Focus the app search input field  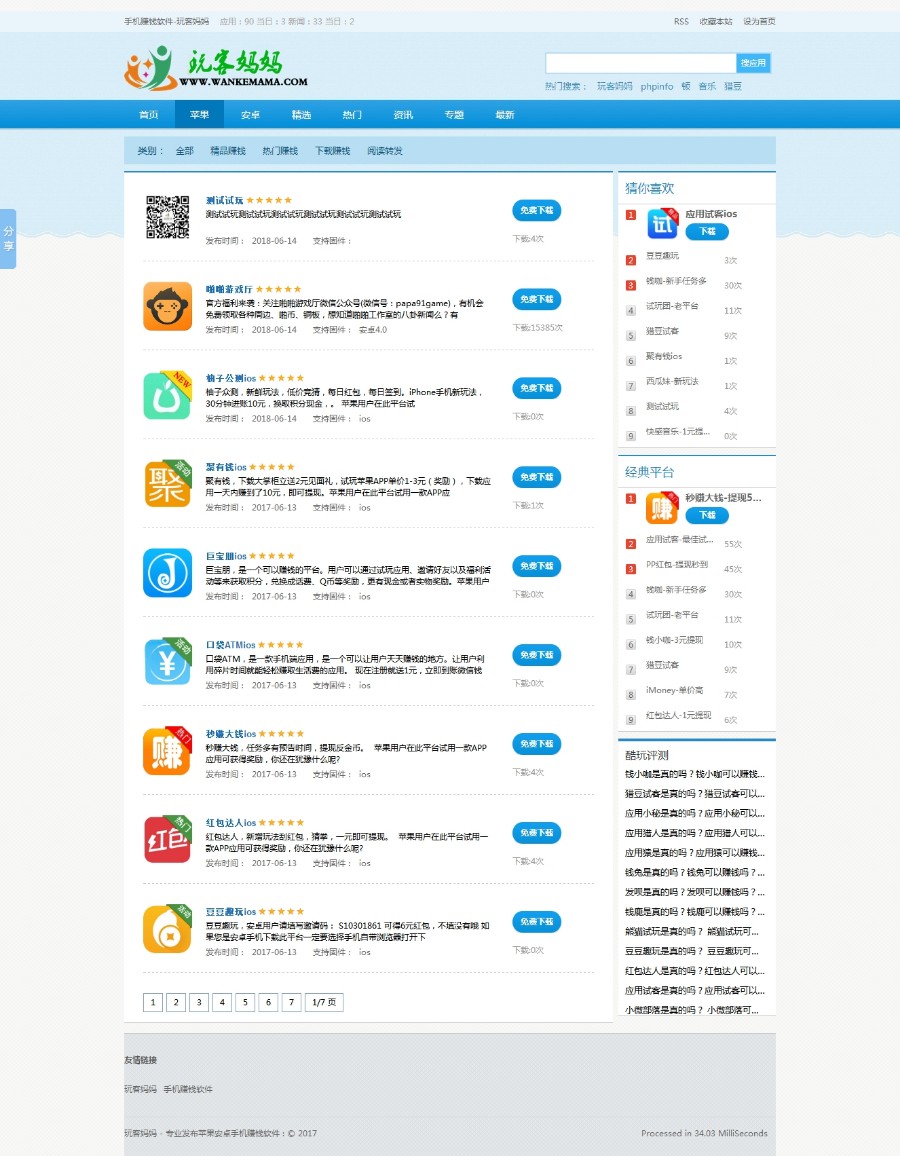pyautogui.click(x=641, y=63)
